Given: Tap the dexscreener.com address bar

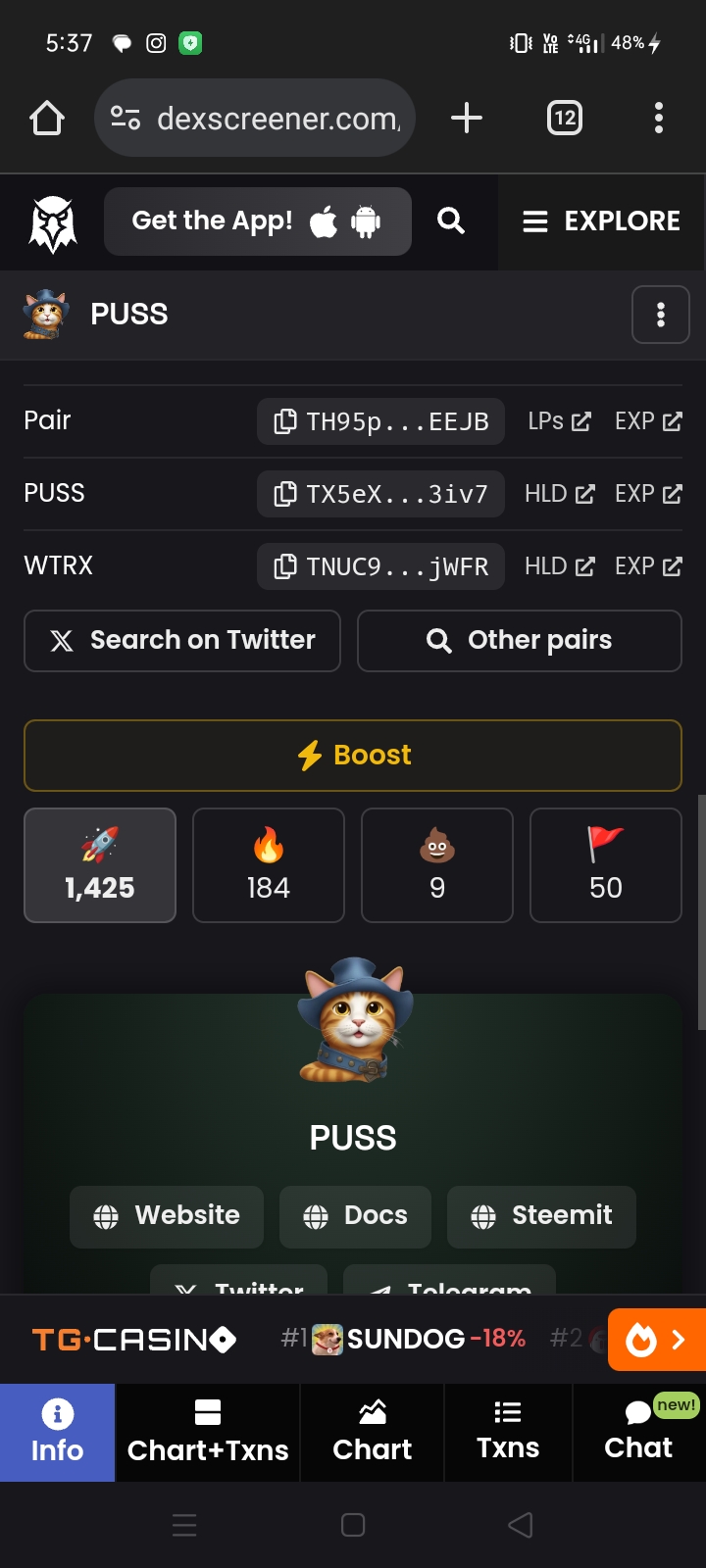Looking at the screenshot, I should pyautogui.click(x=255, y=119).
